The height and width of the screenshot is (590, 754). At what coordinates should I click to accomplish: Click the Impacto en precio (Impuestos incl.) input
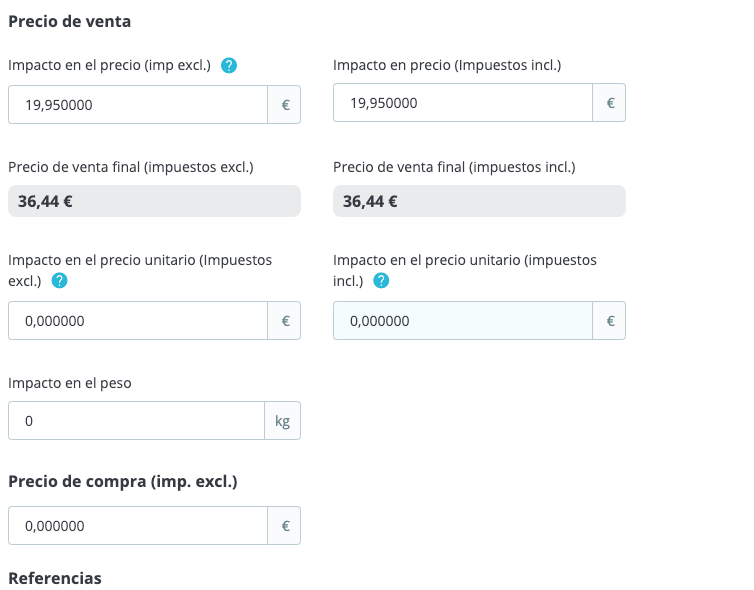[x=463, y=103]
